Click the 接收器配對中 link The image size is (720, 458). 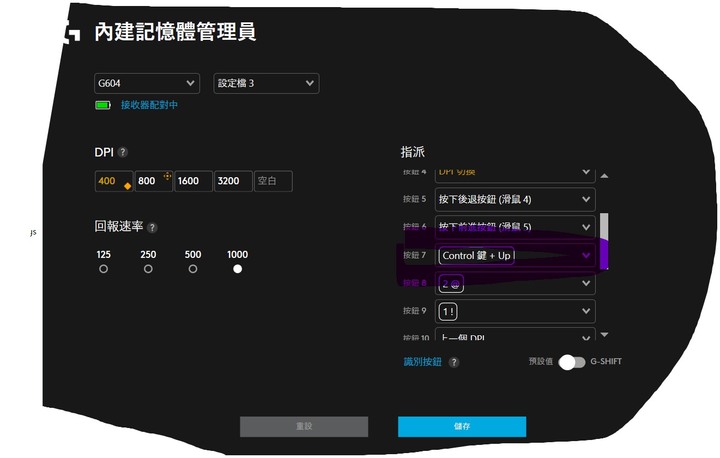pyautogui.click(x=149, y=105)
